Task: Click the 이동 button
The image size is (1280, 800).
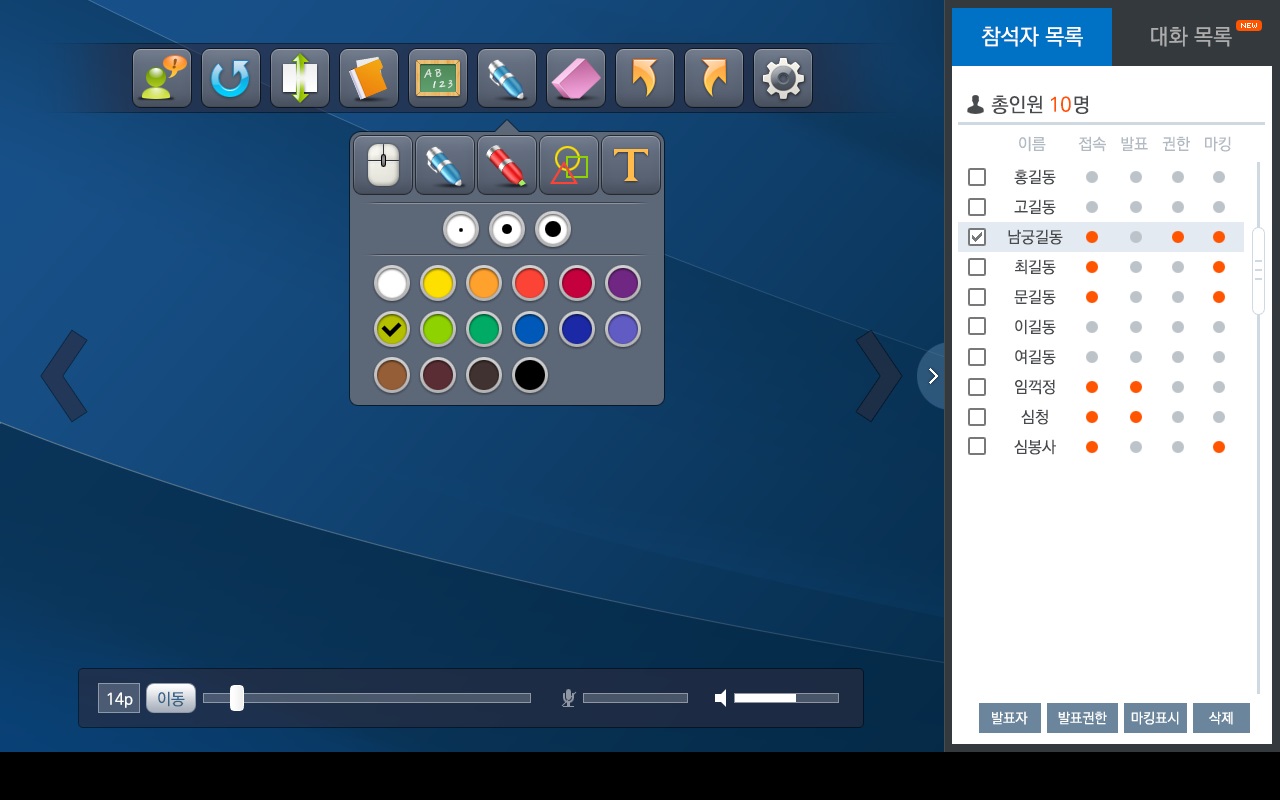Action: click(171, 698)
